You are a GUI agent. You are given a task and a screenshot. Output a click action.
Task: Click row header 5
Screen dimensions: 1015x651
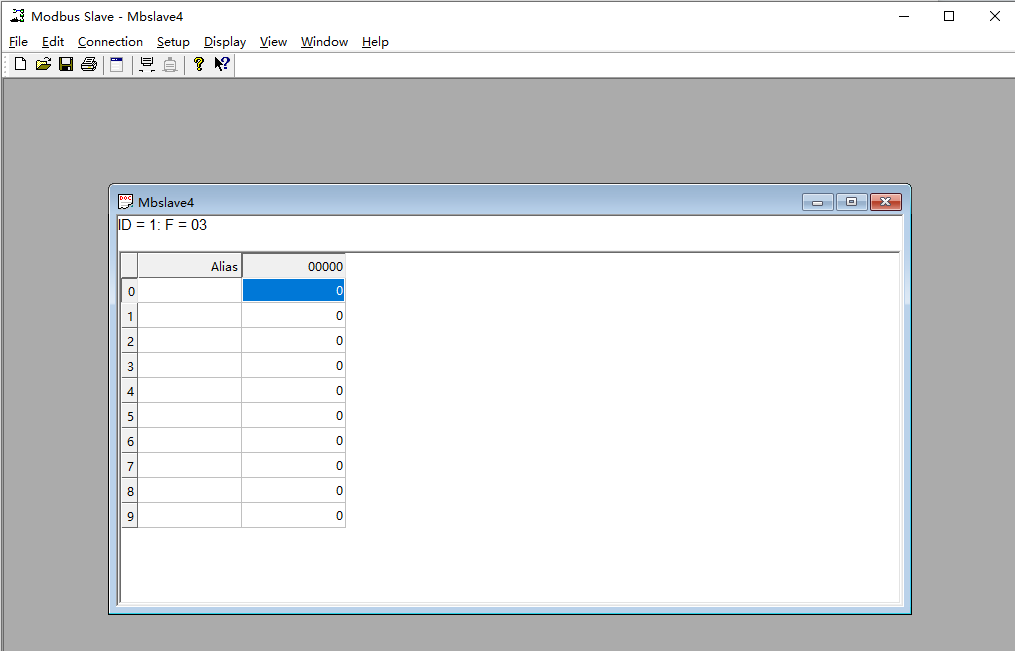(x=129, y=415)
